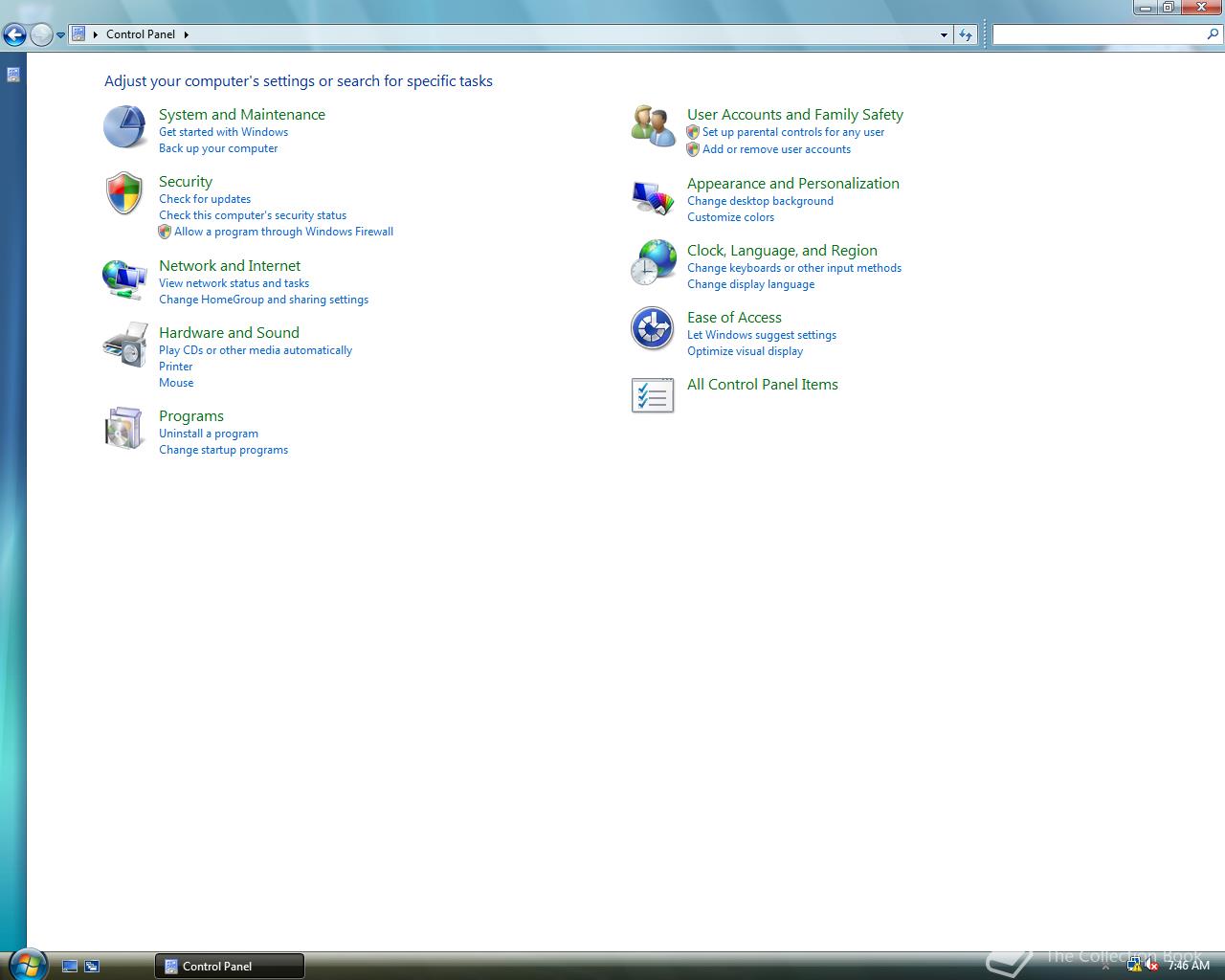Click the Appearance and Personalization monitor icon

[x=653, y=196]
